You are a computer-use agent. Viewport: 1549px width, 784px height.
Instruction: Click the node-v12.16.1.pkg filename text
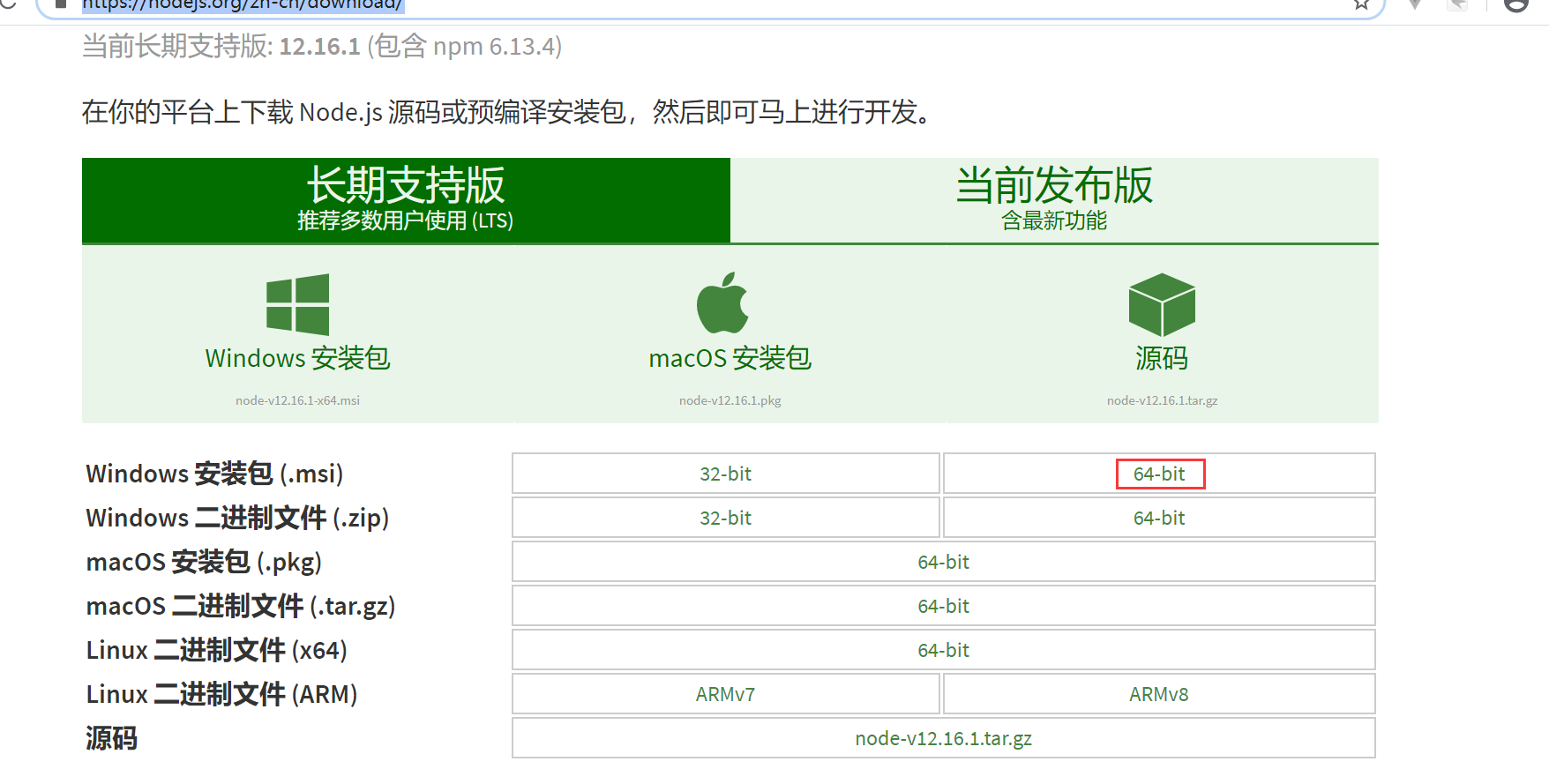point(730,400)
